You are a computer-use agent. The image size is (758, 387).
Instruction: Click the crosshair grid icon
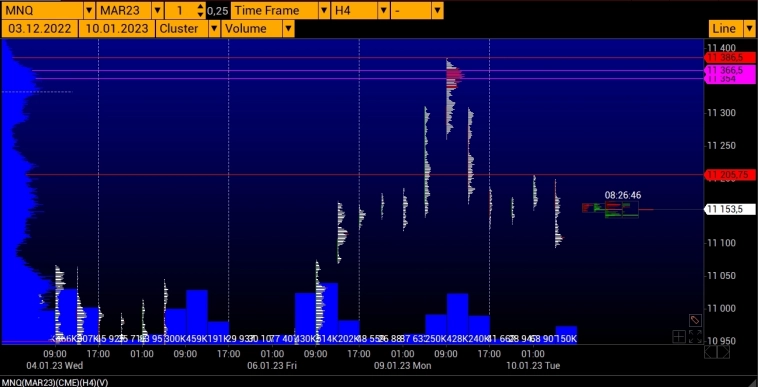(x=679, y=337)
